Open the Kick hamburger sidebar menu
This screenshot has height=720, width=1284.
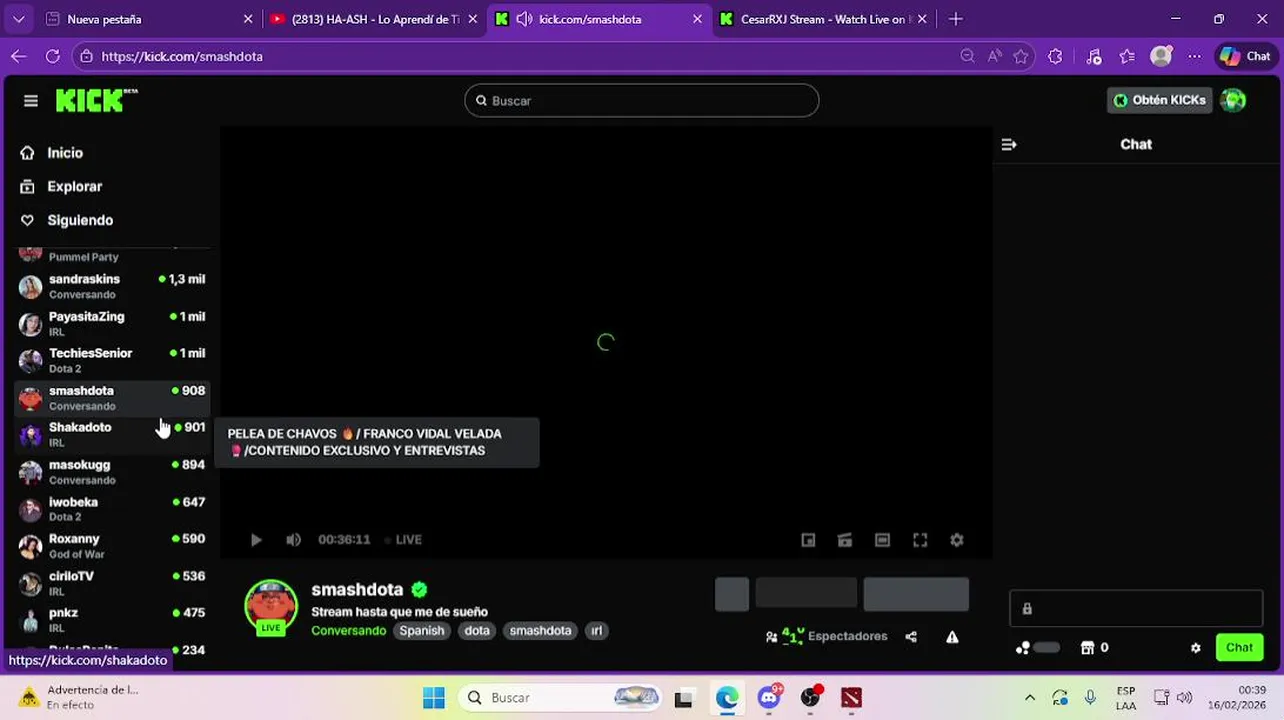pos(31,101)
